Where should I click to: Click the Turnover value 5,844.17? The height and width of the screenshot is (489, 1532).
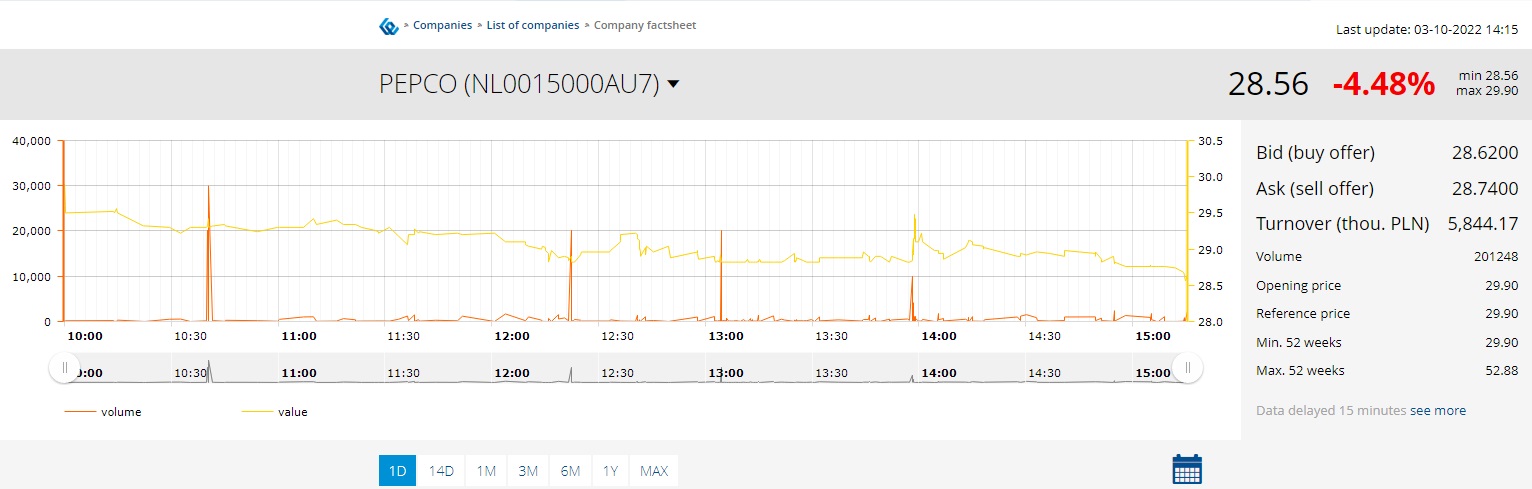(x=1483, y=224)
